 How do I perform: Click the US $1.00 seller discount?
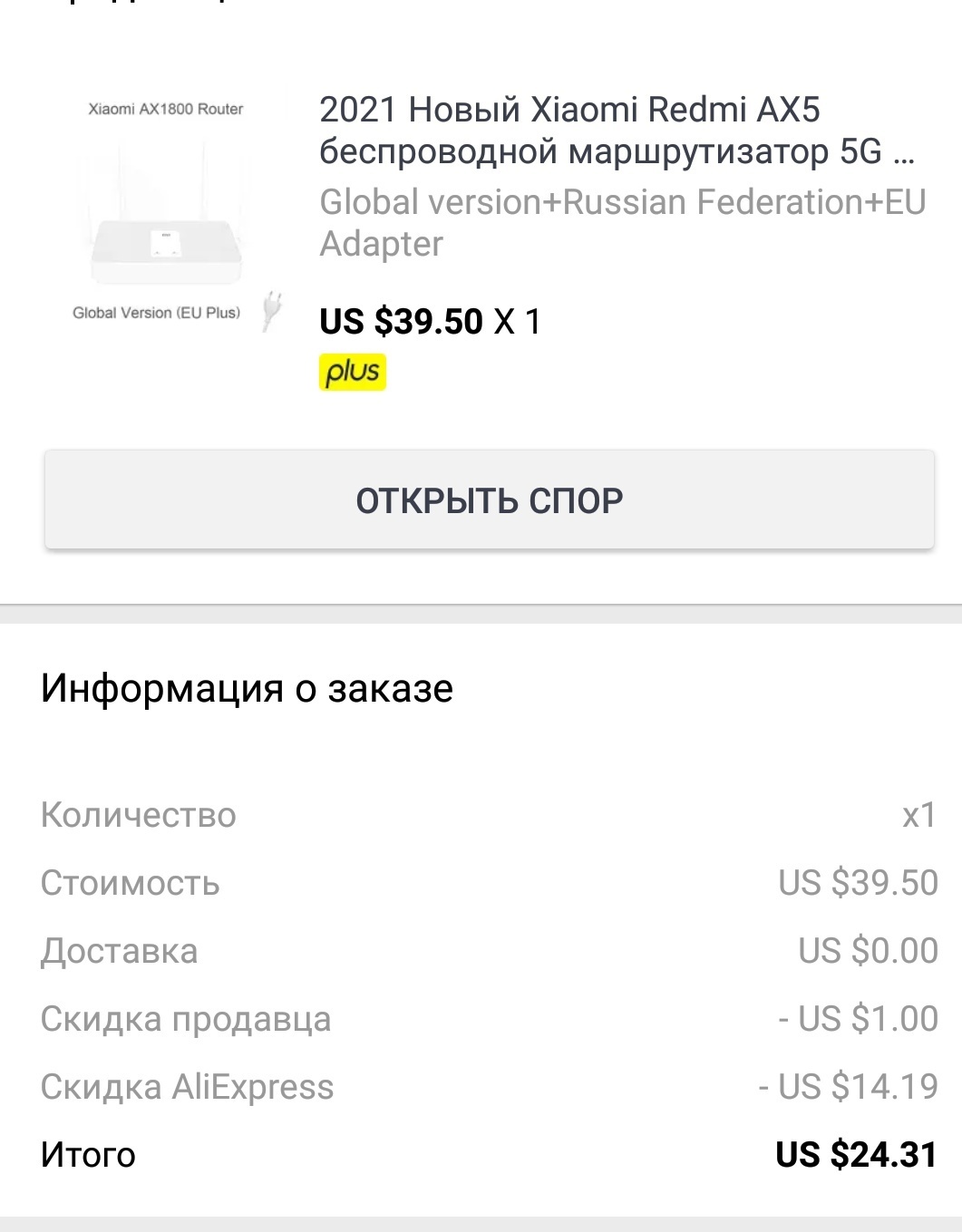coord(858,1019)
